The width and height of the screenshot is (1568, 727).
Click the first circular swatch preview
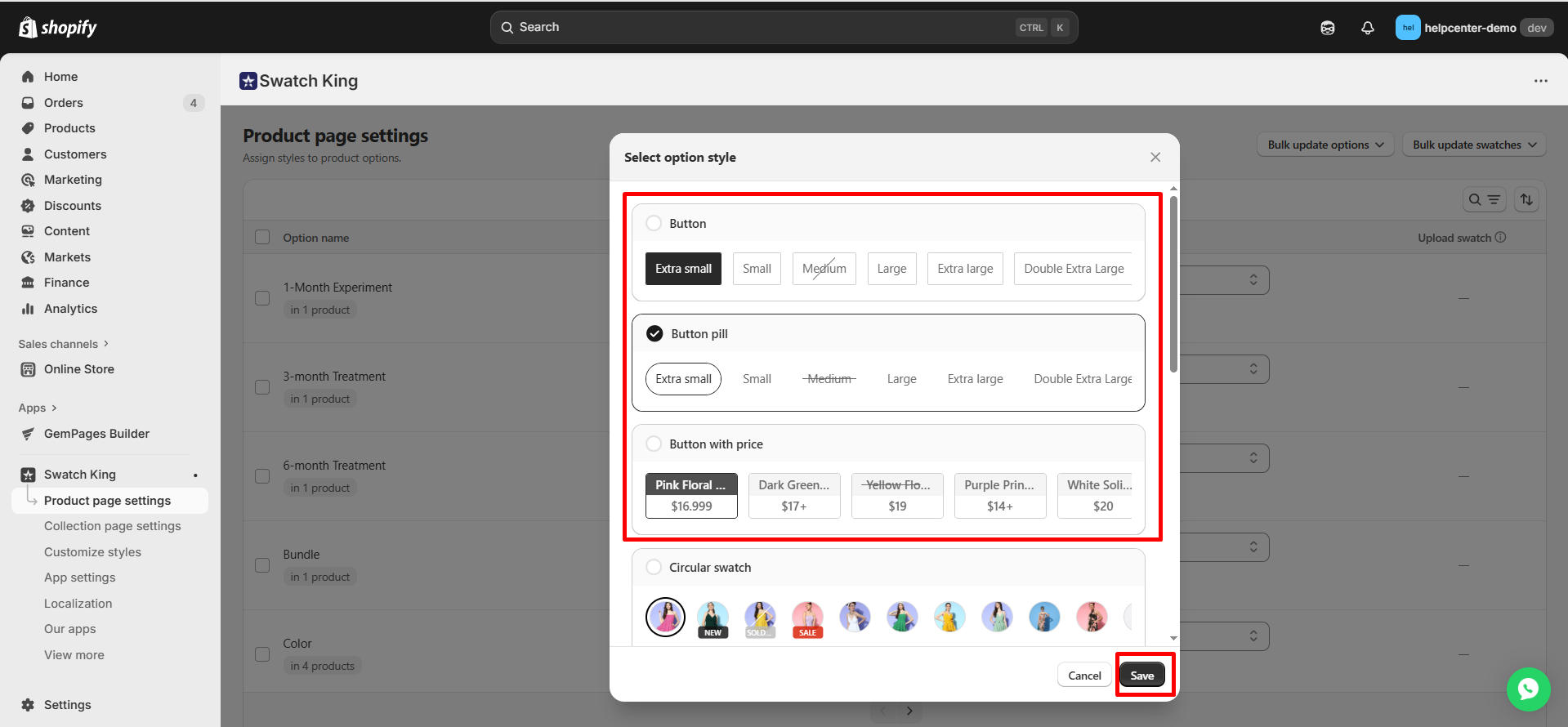665,617
